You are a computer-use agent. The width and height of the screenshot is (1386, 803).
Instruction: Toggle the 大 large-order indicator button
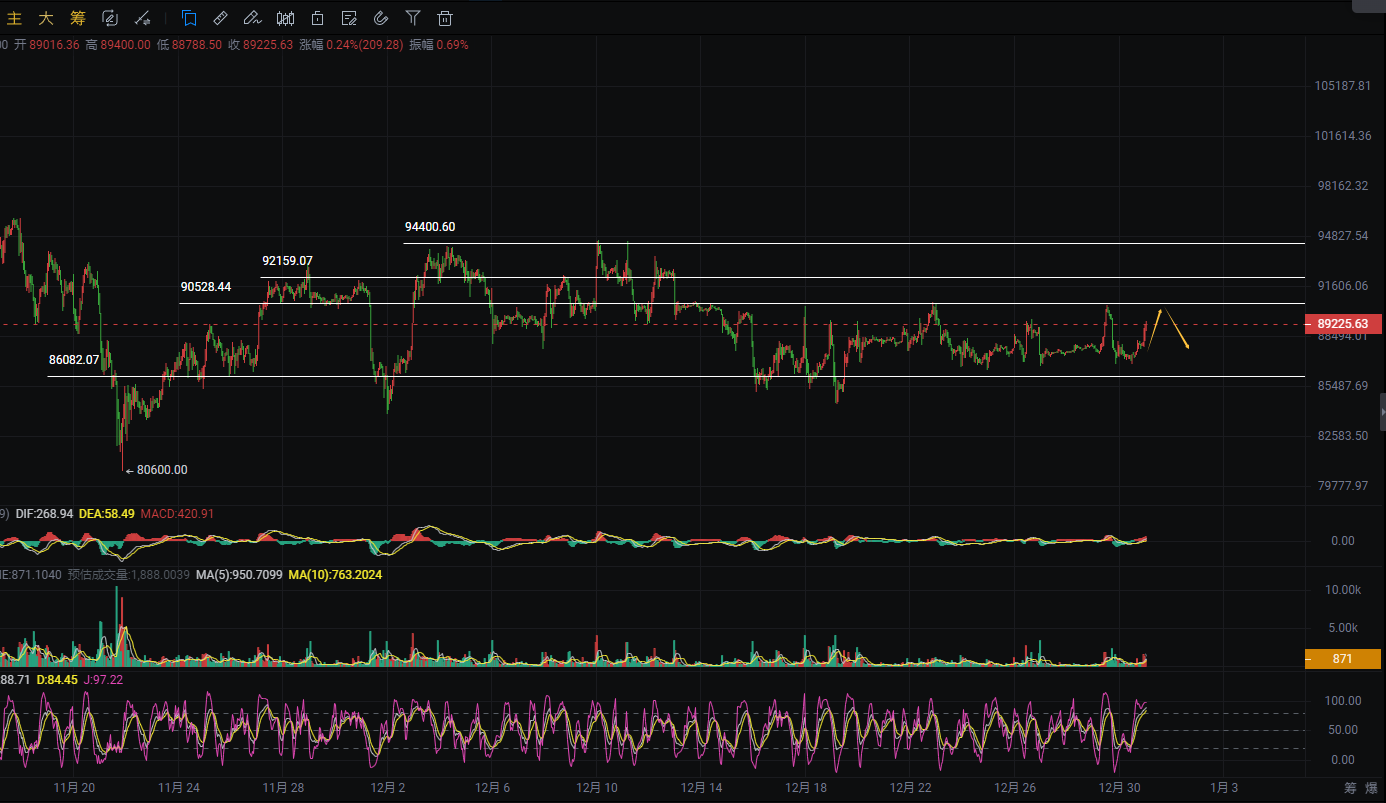click(x=46, y=18)
